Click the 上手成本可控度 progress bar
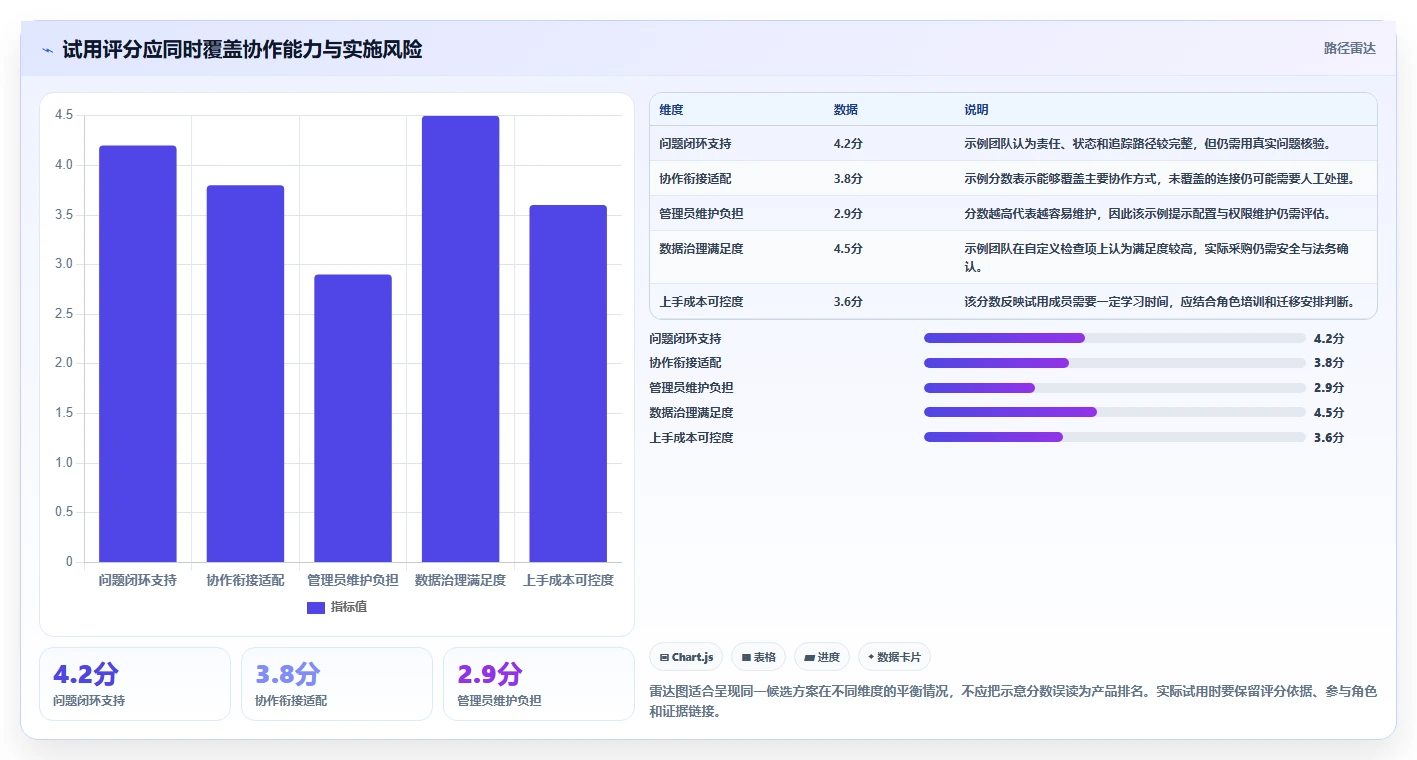The image size is (1417, 760). [1115, 437]
